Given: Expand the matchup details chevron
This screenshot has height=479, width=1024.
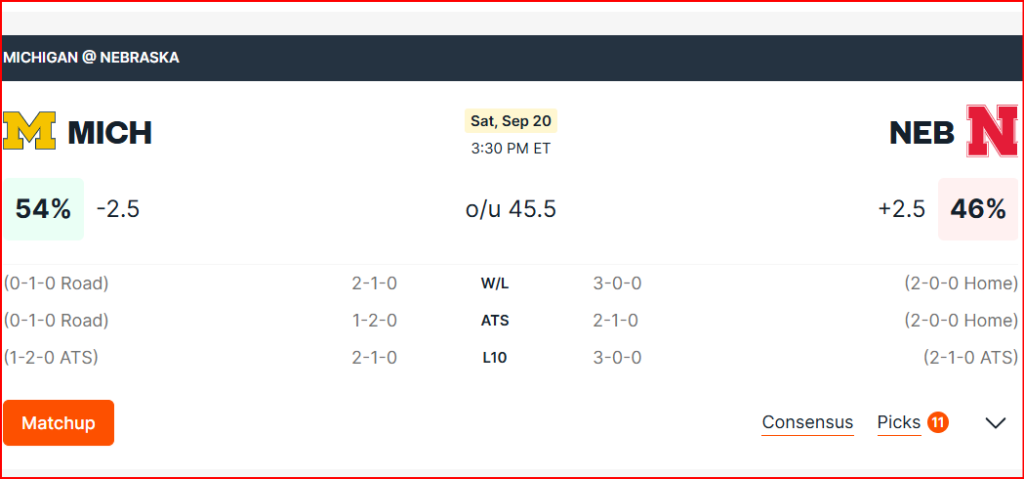Looking at the screenshot, I should (995, 423).
